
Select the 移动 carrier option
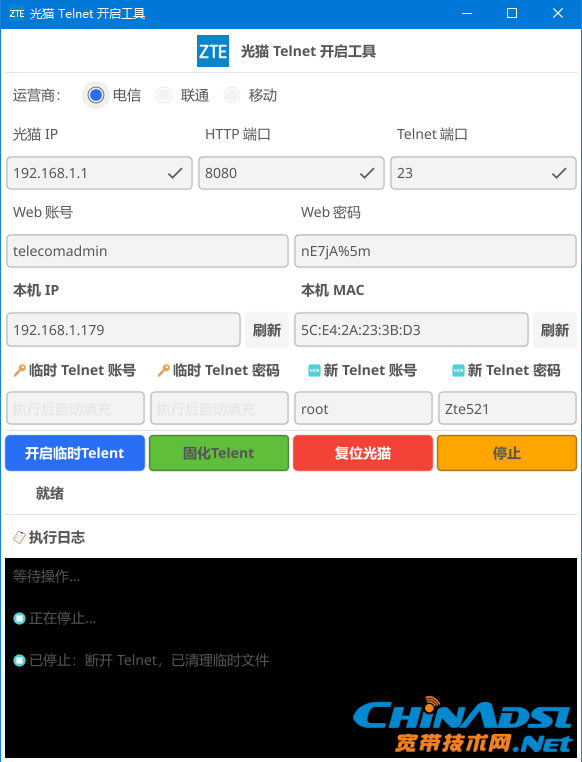pyautogui.click(x=232, y=95)
